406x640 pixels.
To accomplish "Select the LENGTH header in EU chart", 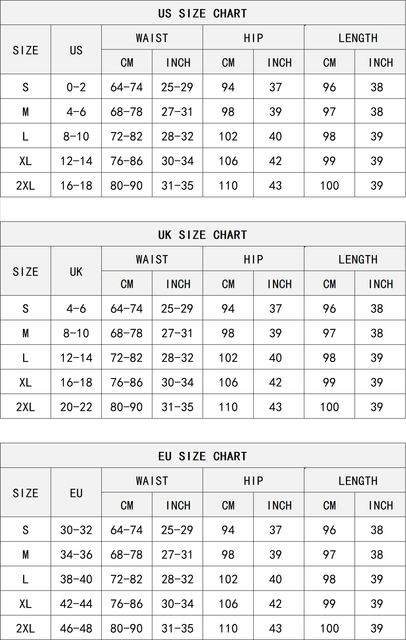I will click(358, 480).
